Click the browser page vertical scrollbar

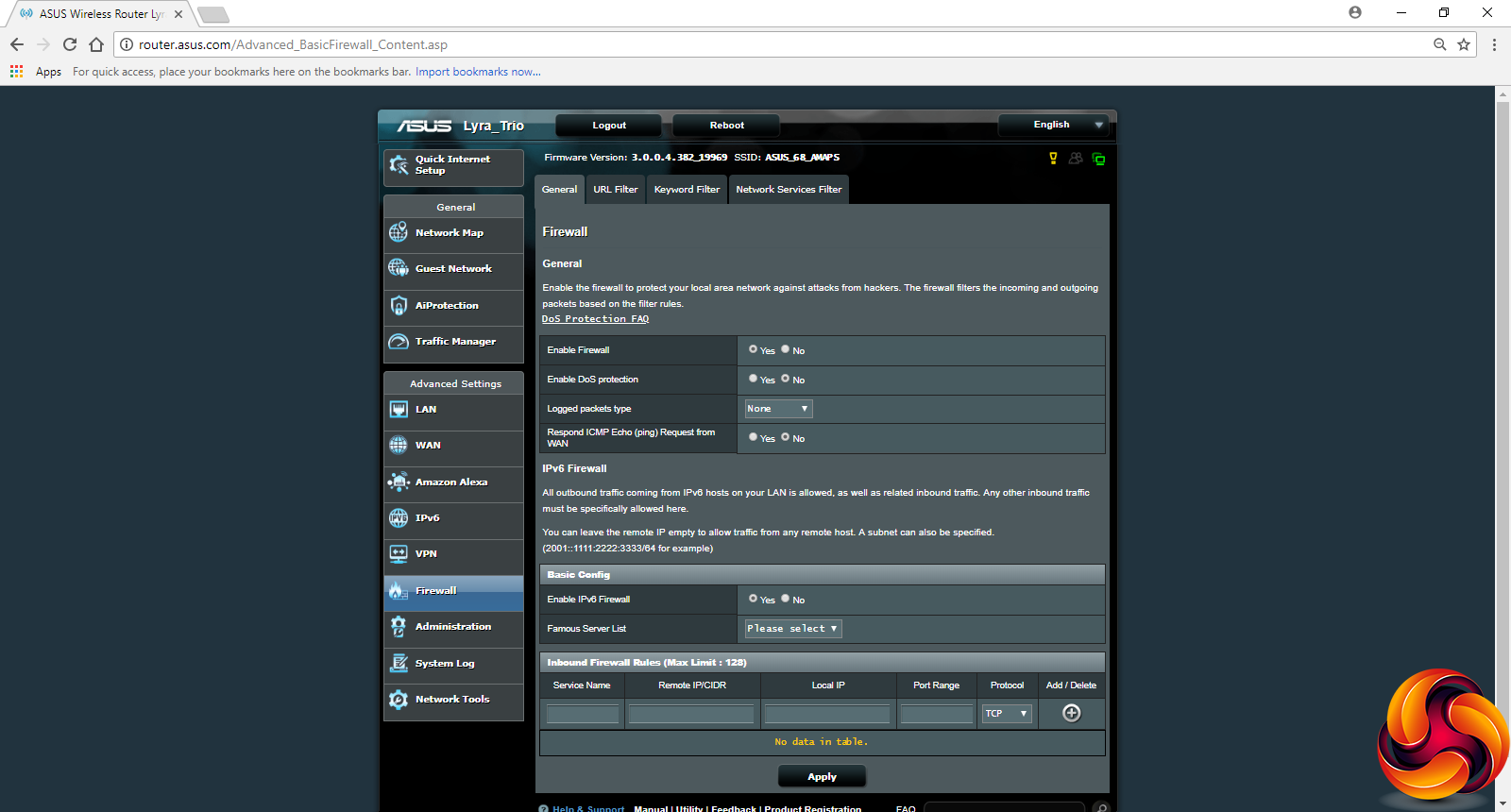(x=1503, y=378)
